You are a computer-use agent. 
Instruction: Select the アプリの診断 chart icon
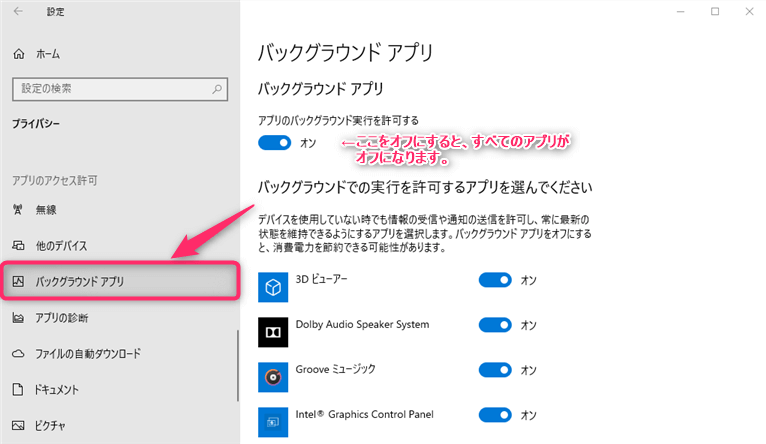(x=18, y=317)
